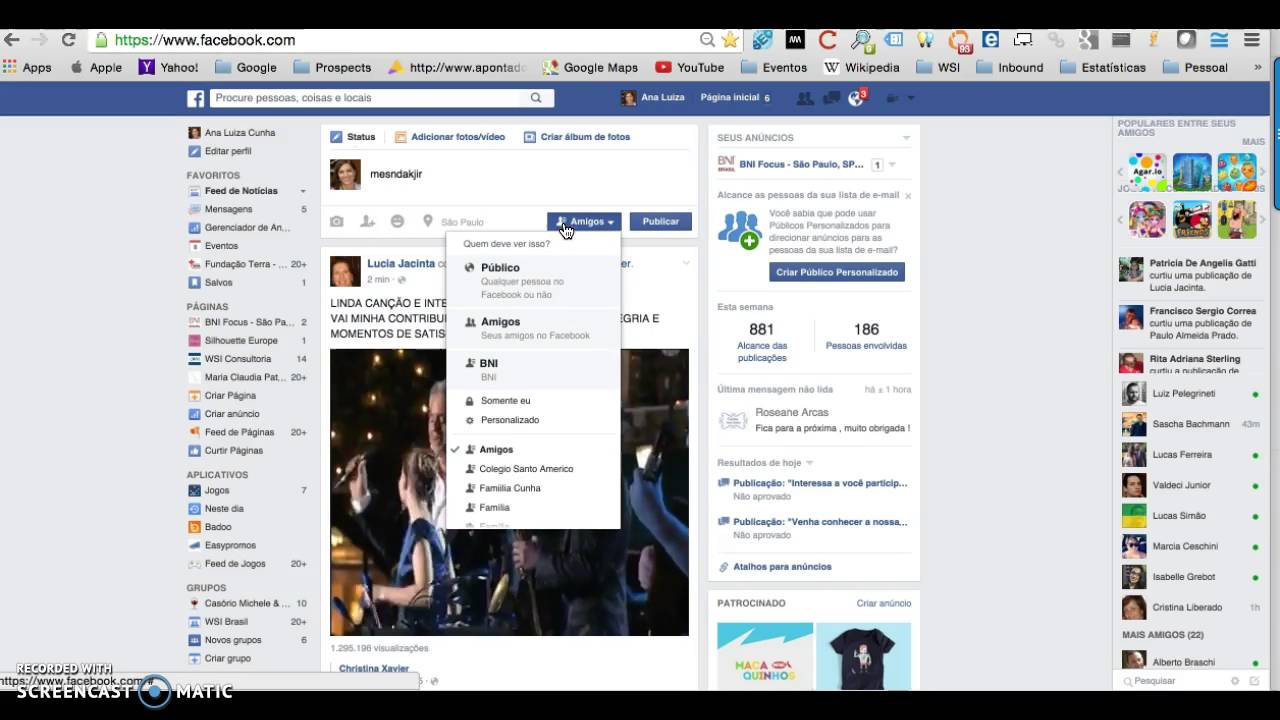Choose Familiia Cunha list in menu
Viewport: 1280px width, 720px height.
click(533, 488)
